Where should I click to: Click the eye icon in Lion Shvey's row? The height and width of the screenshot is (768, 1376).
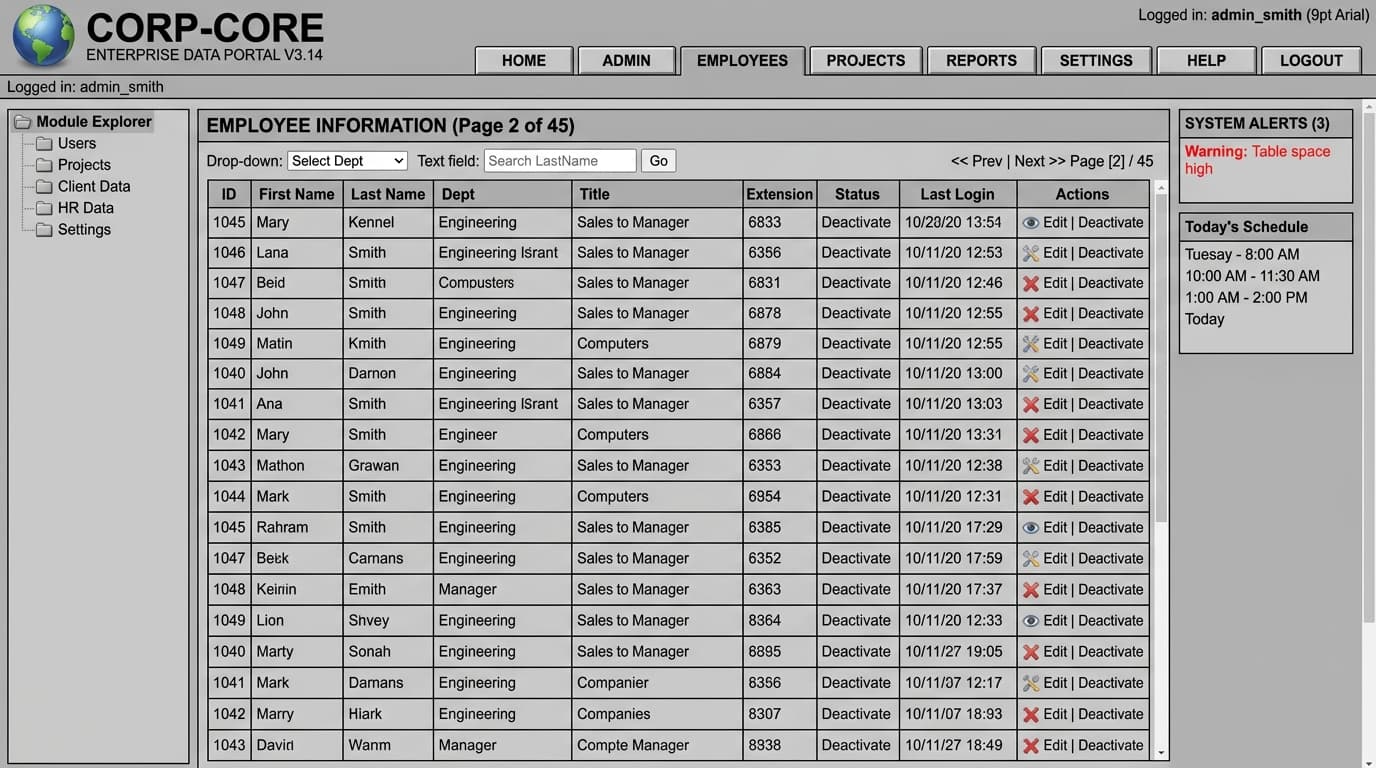tap(1031, 620)
